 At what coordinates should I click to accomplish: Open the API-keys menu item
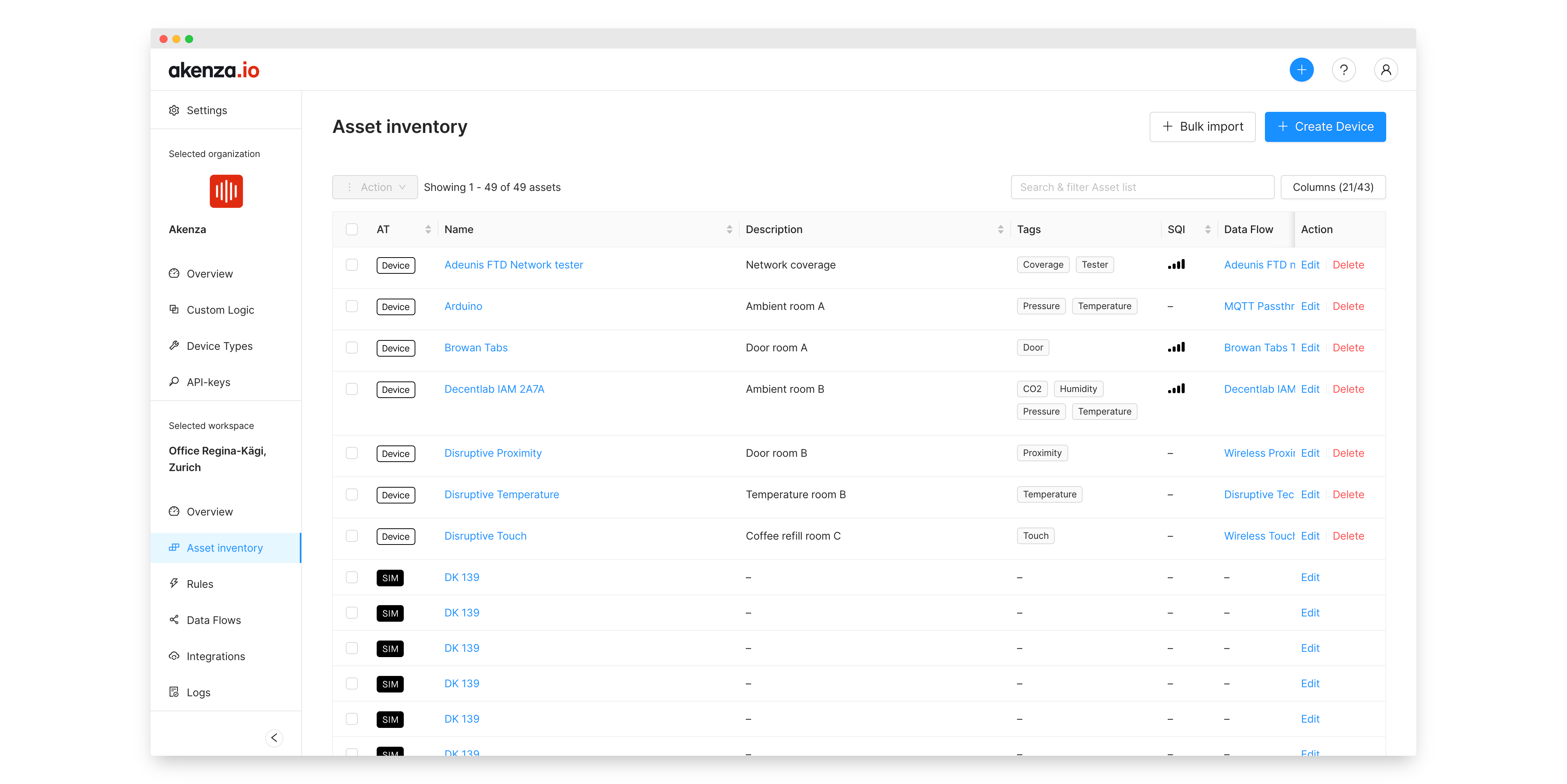point(208,382)
